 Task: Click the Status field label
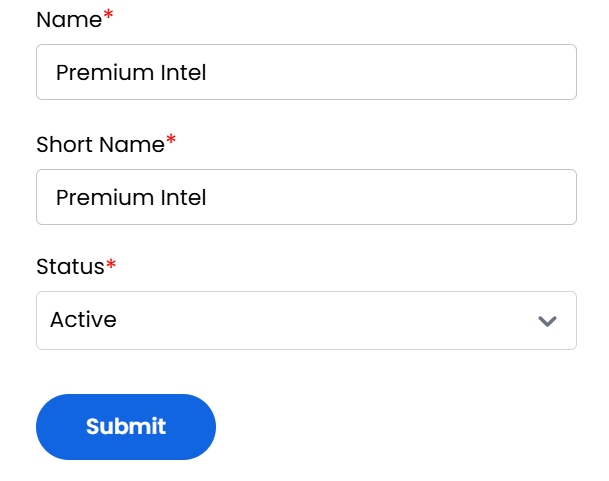[69, 267]
